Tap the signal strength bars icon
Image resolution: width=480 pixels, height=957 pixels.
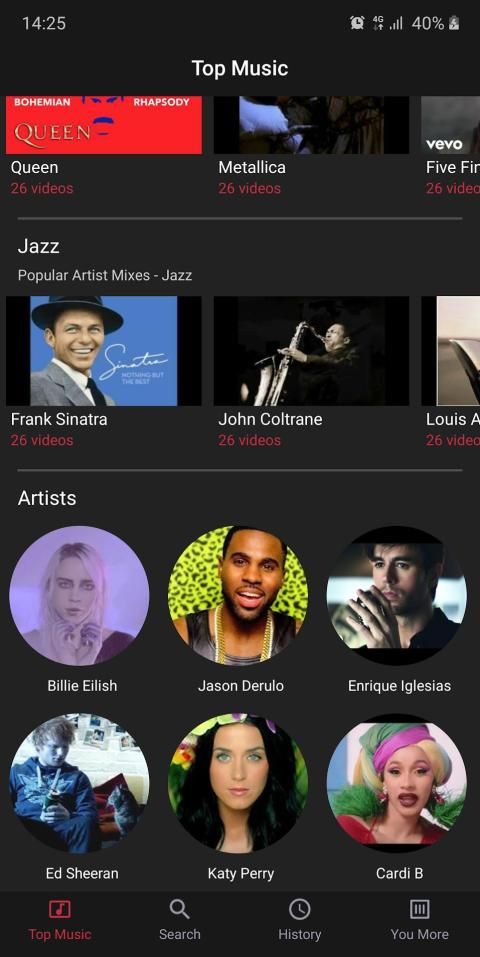396,23
